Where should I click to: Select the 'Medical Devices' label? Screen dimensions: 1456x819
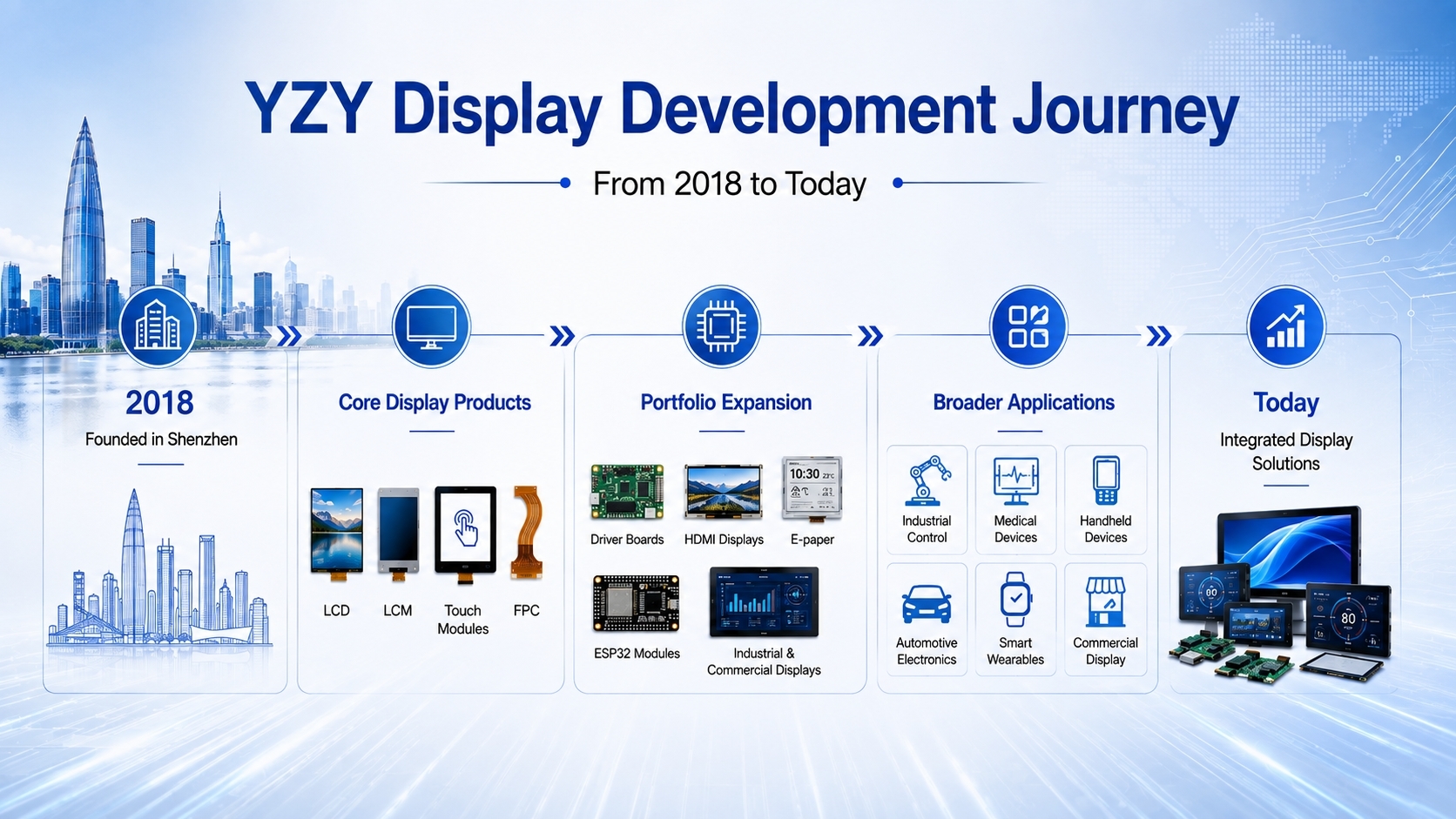point(1015,529)
